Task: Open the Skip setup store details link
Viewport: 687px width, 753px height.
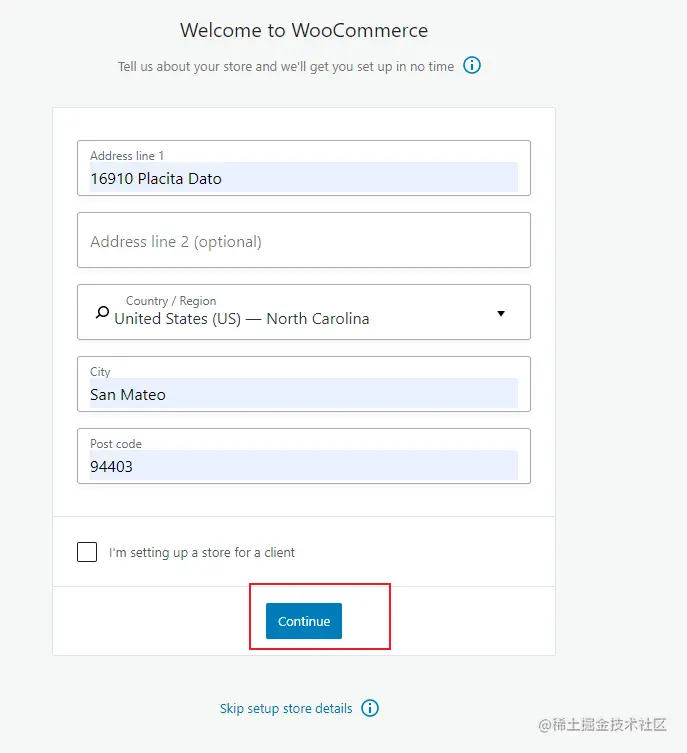Action: pos(286,708)
